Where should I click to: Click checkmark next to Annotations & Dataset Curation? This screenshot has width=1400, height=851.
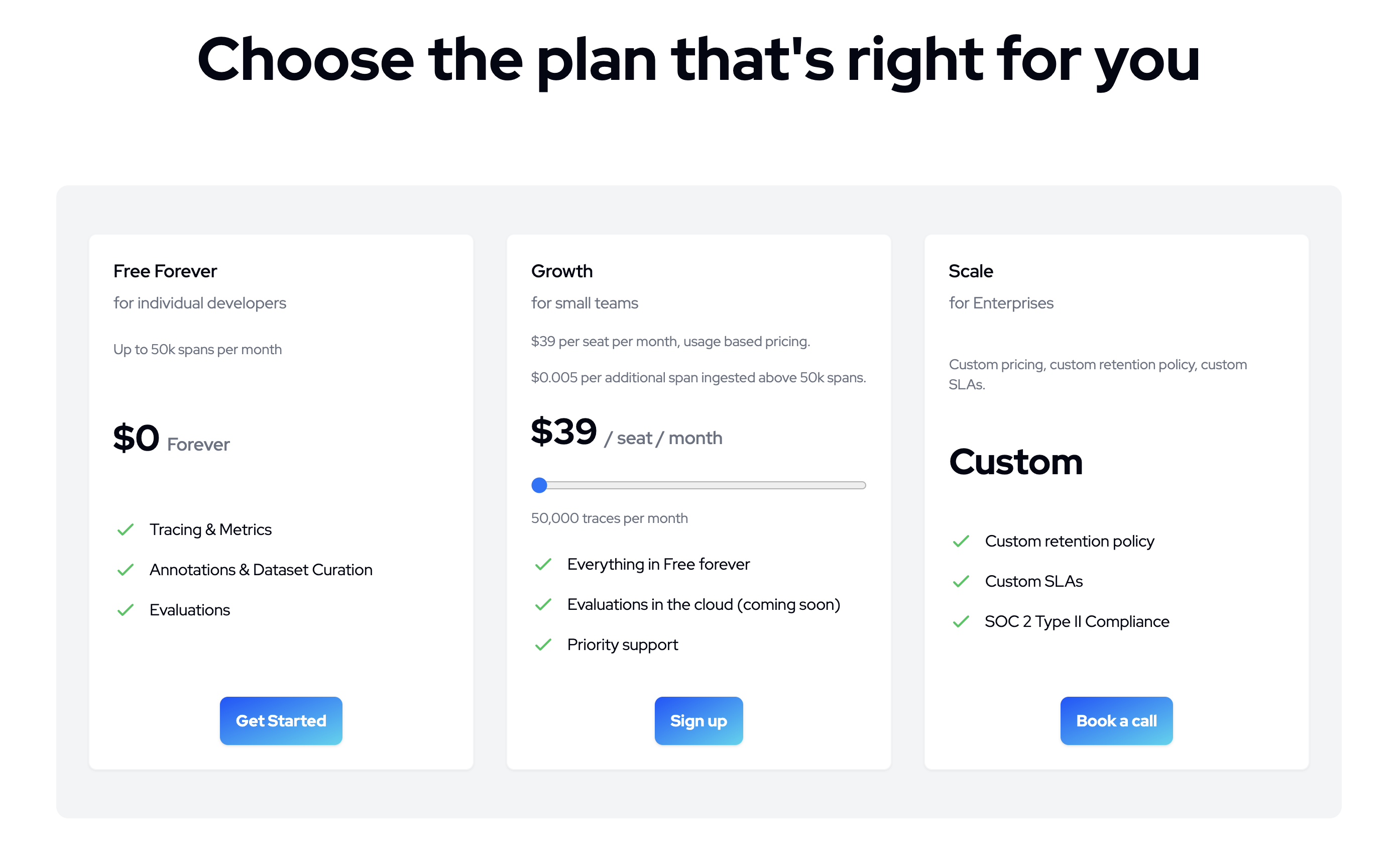pos(125,570)
